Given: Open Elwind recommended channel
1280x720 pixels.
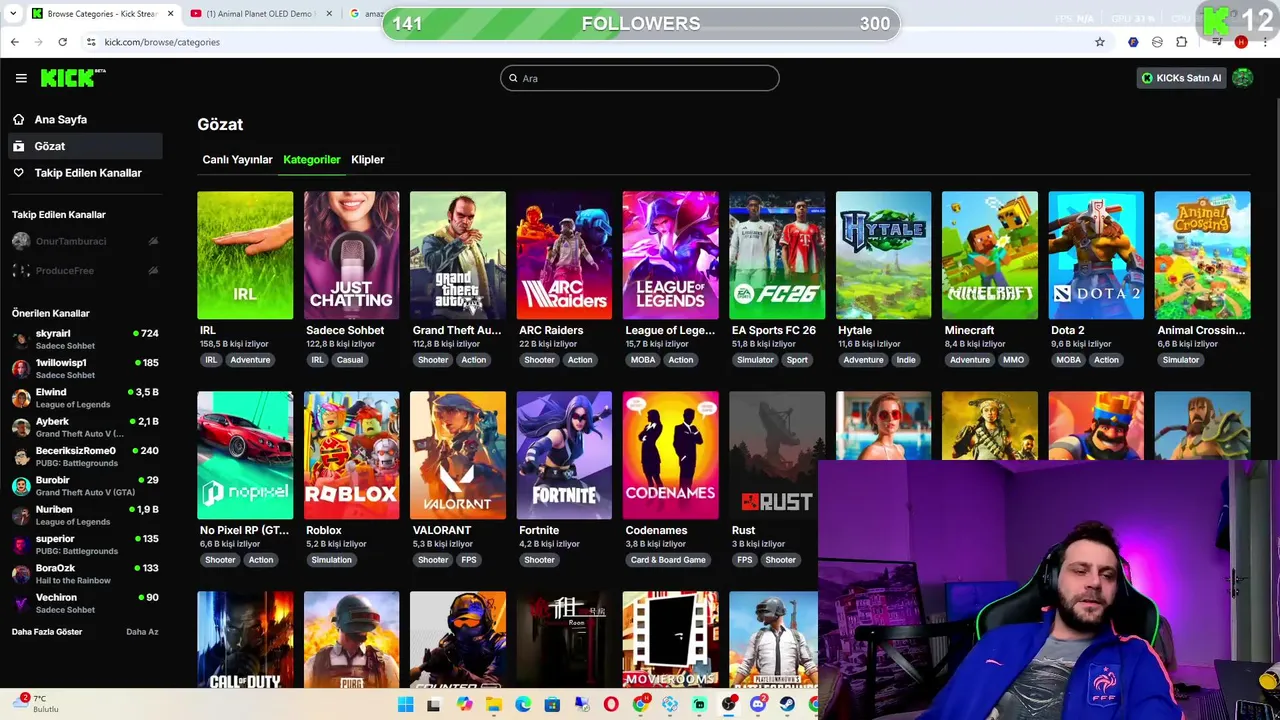Looking at the screenshot, I should (x=85, y=398).
